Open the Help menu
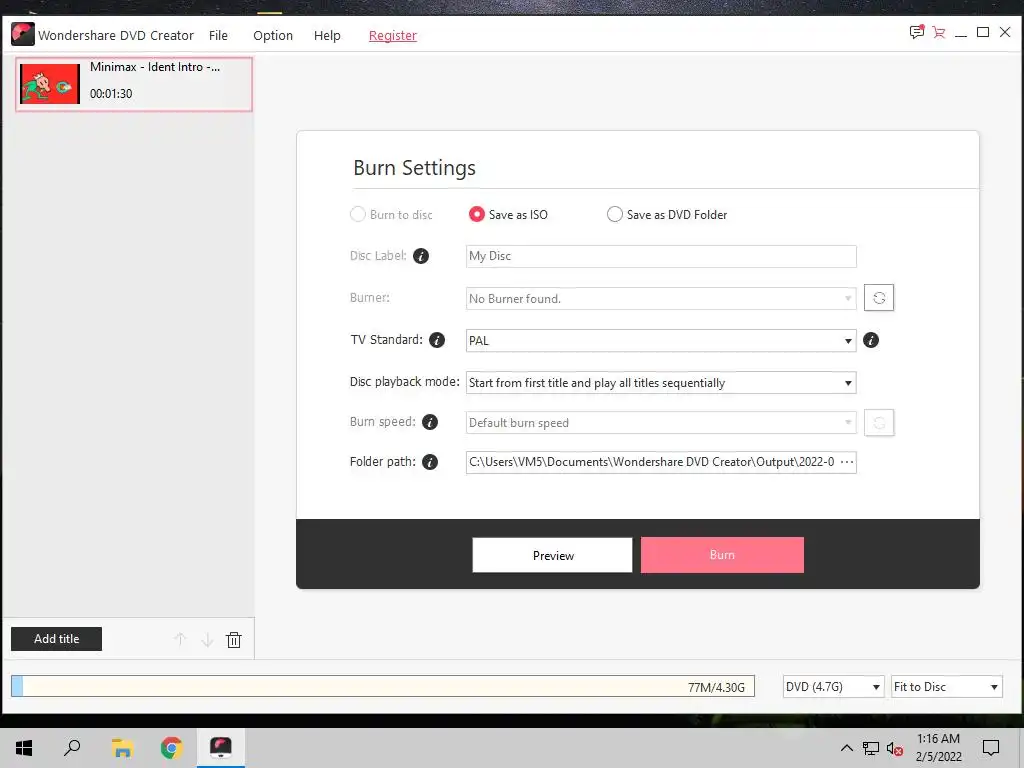1024x768 pixels. pyautogui.click(x=327, y=35)
